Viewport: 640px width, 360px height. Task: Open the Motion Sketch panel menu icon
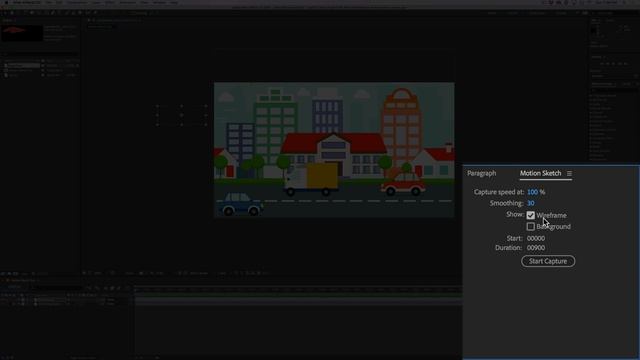pos(569,173)
